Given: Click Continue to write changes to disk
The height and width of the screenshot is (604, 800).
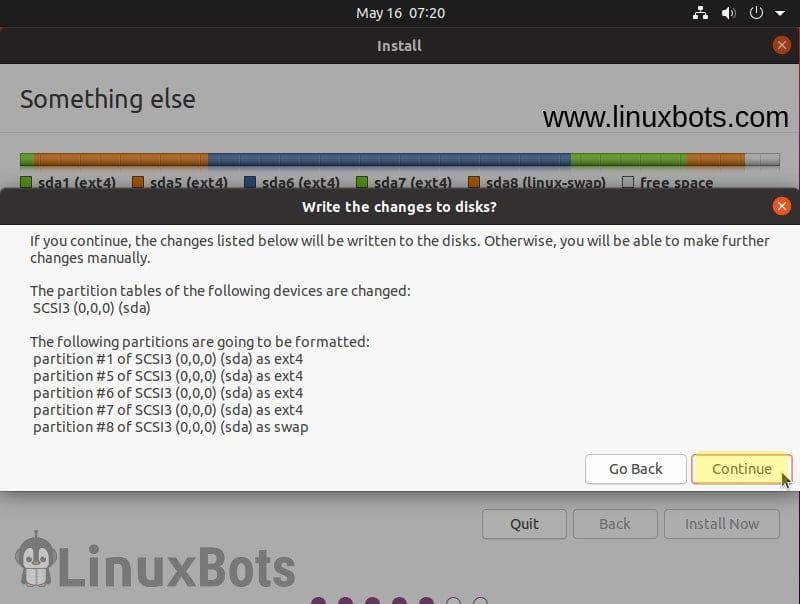Looking at the screenshot, I should coord(742,469).
